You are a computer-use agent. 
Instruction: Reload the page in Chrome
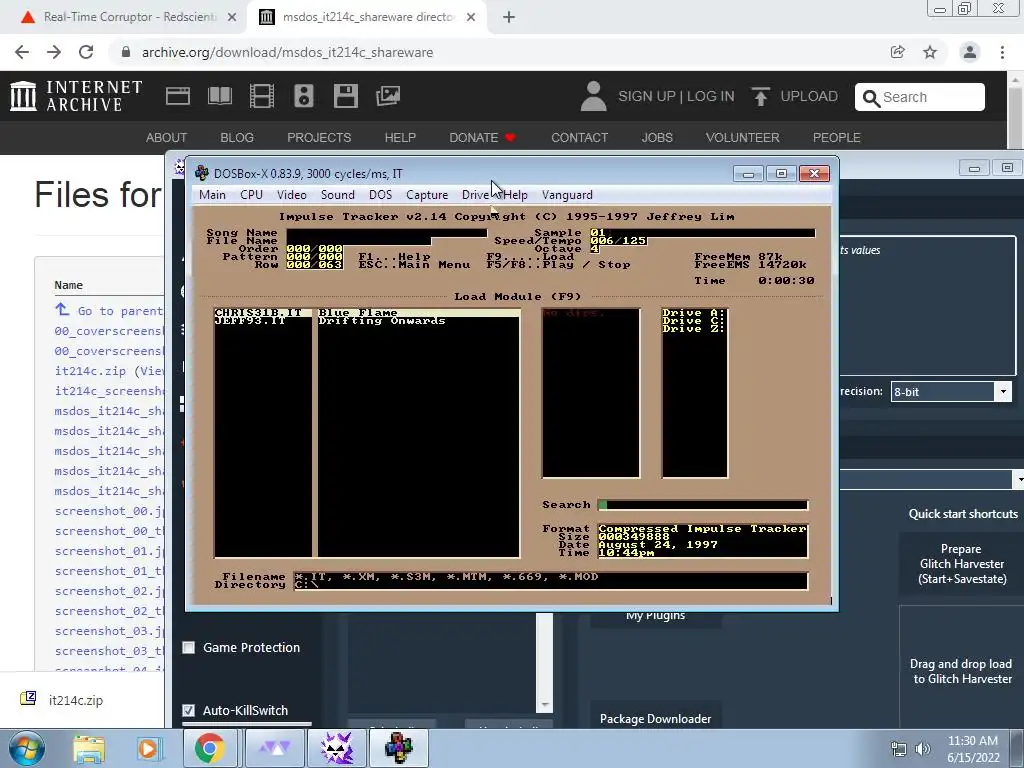click(x=86, y=52)
